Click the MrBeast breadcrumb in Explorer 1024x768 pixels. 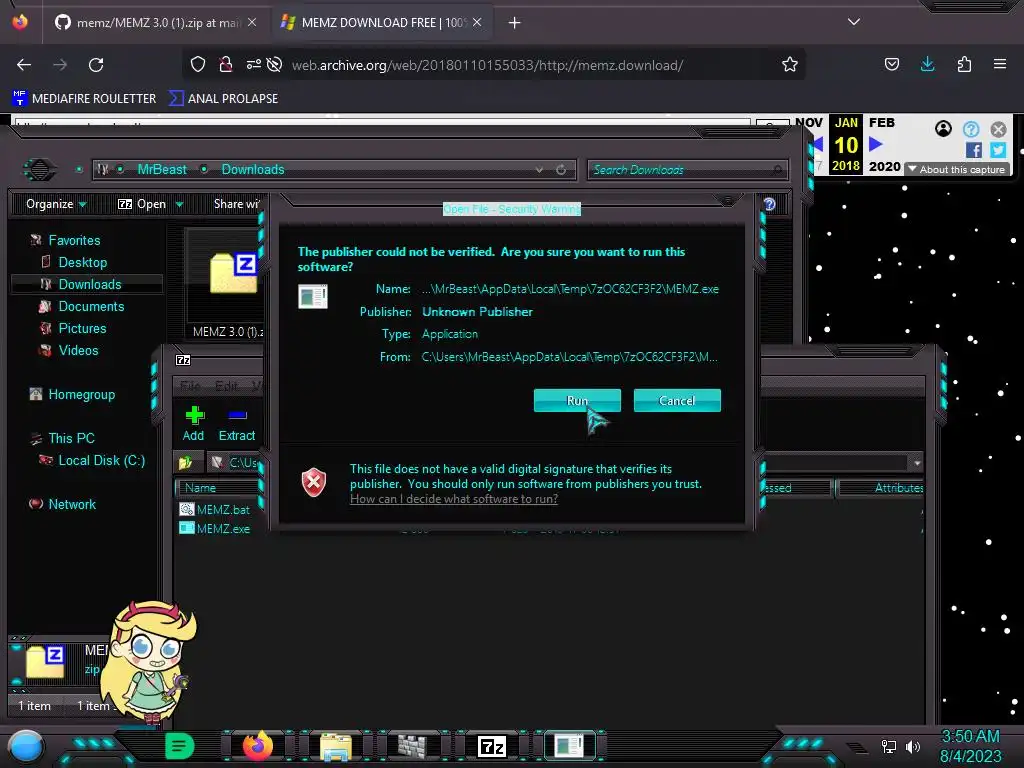(x=162, y=169)
